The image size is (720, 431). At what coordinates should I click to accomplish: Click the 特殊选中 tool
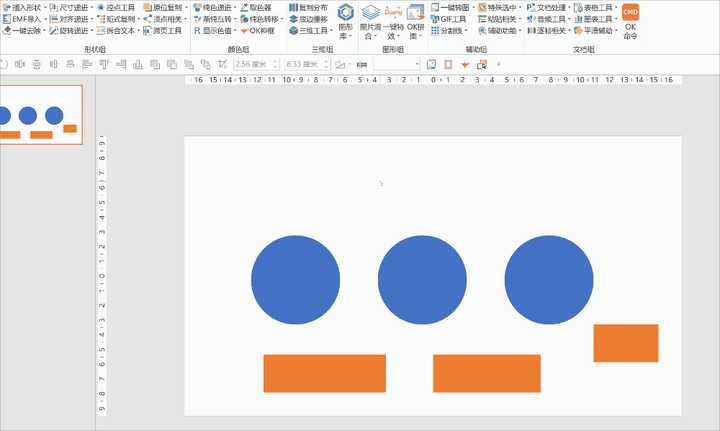tap(500, 8)
